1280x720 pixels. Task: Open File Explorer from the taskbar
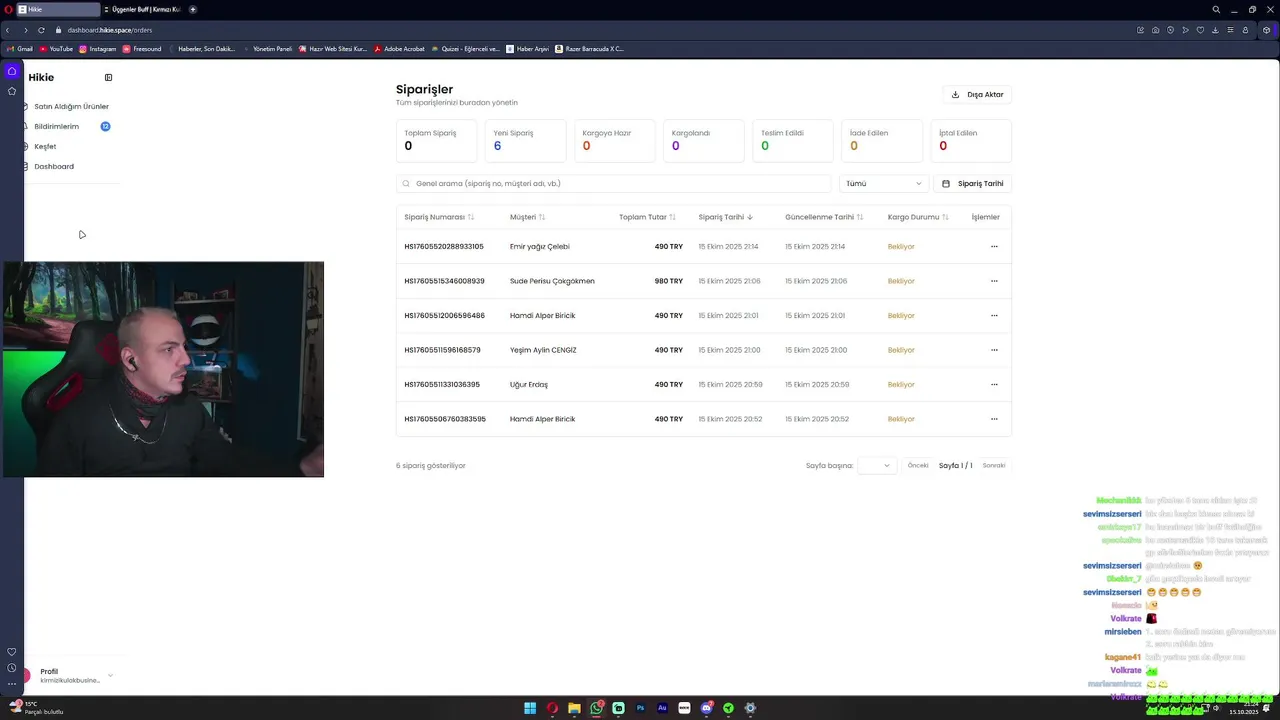tap(574, 708)
